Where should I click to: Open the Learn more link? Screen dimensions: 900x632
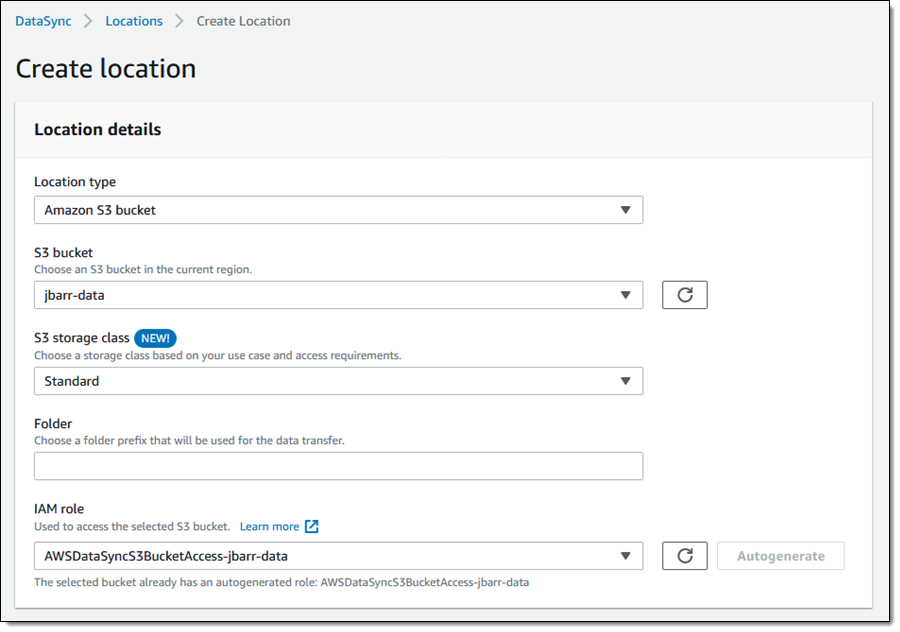coord(269,526)
